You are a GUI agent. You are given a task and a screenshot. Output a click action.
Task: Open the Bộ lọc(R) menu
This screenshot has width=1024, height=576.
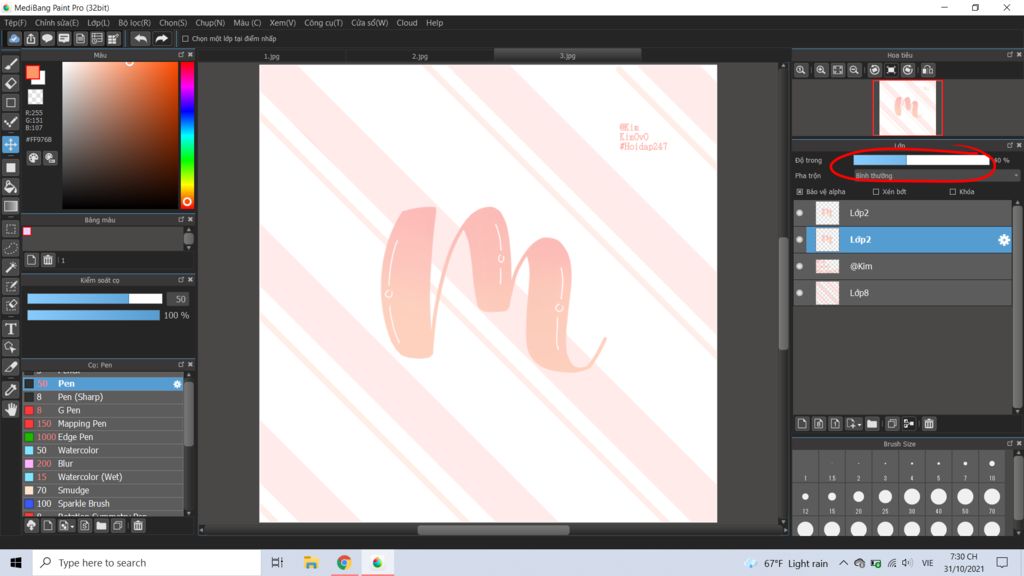click(135, 23)
